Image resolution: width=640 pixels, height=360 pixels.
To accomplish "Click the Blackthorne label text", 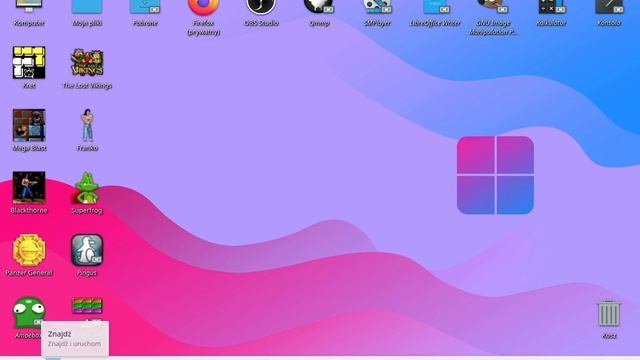I will [29, 210].
